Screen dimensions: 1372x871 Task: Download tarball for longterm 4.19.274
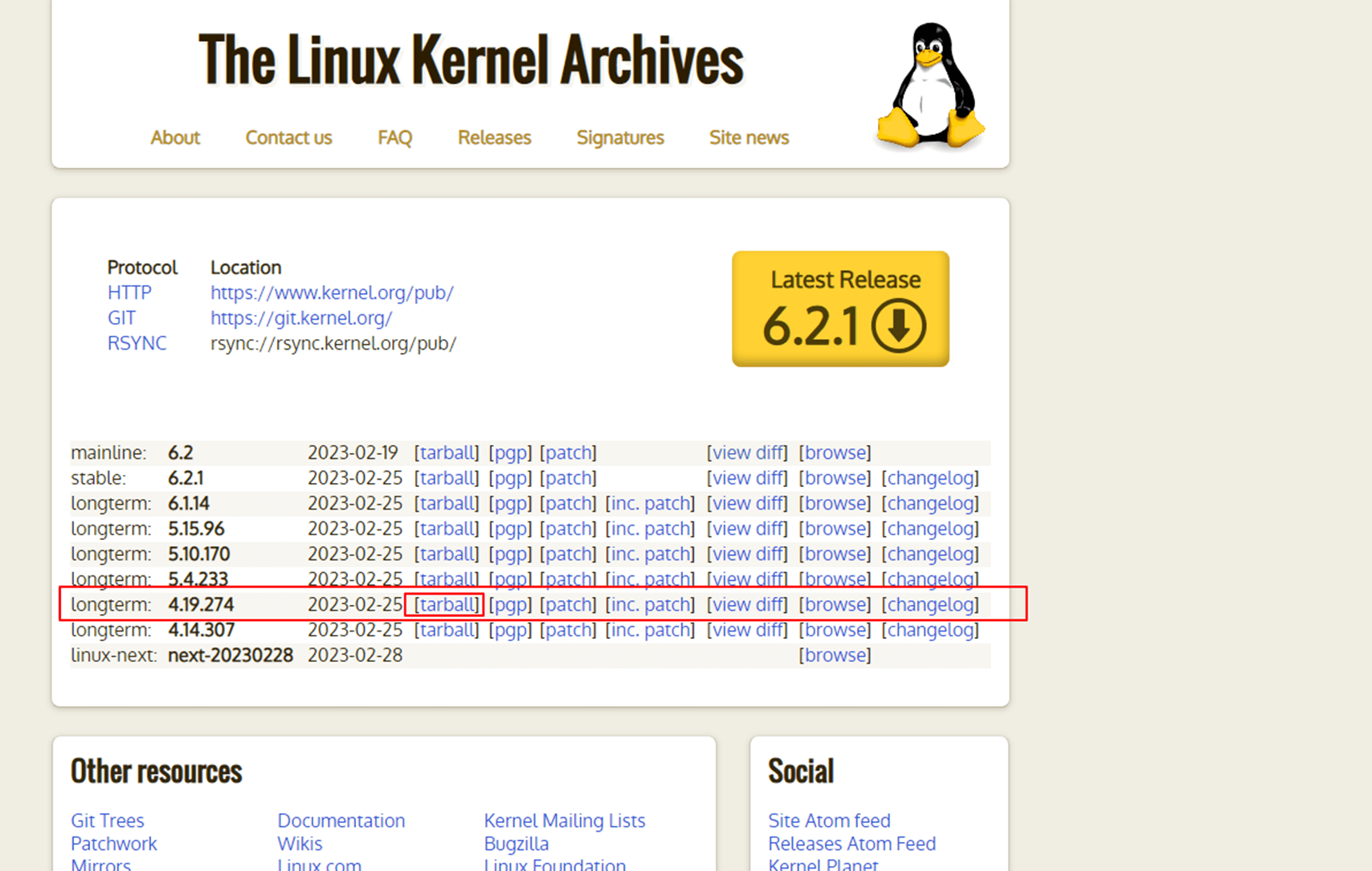point(447,604)
